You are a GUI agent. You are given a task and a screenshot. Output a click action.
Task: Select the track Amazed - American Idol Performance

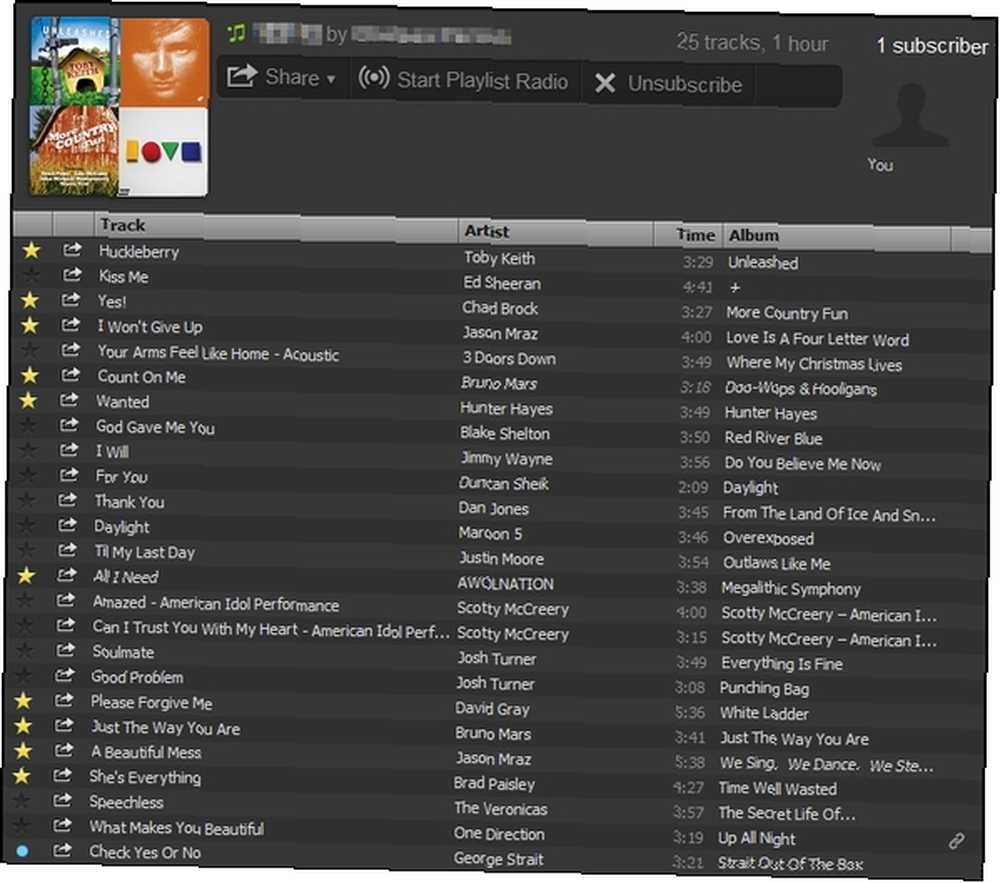coord(216,603)
